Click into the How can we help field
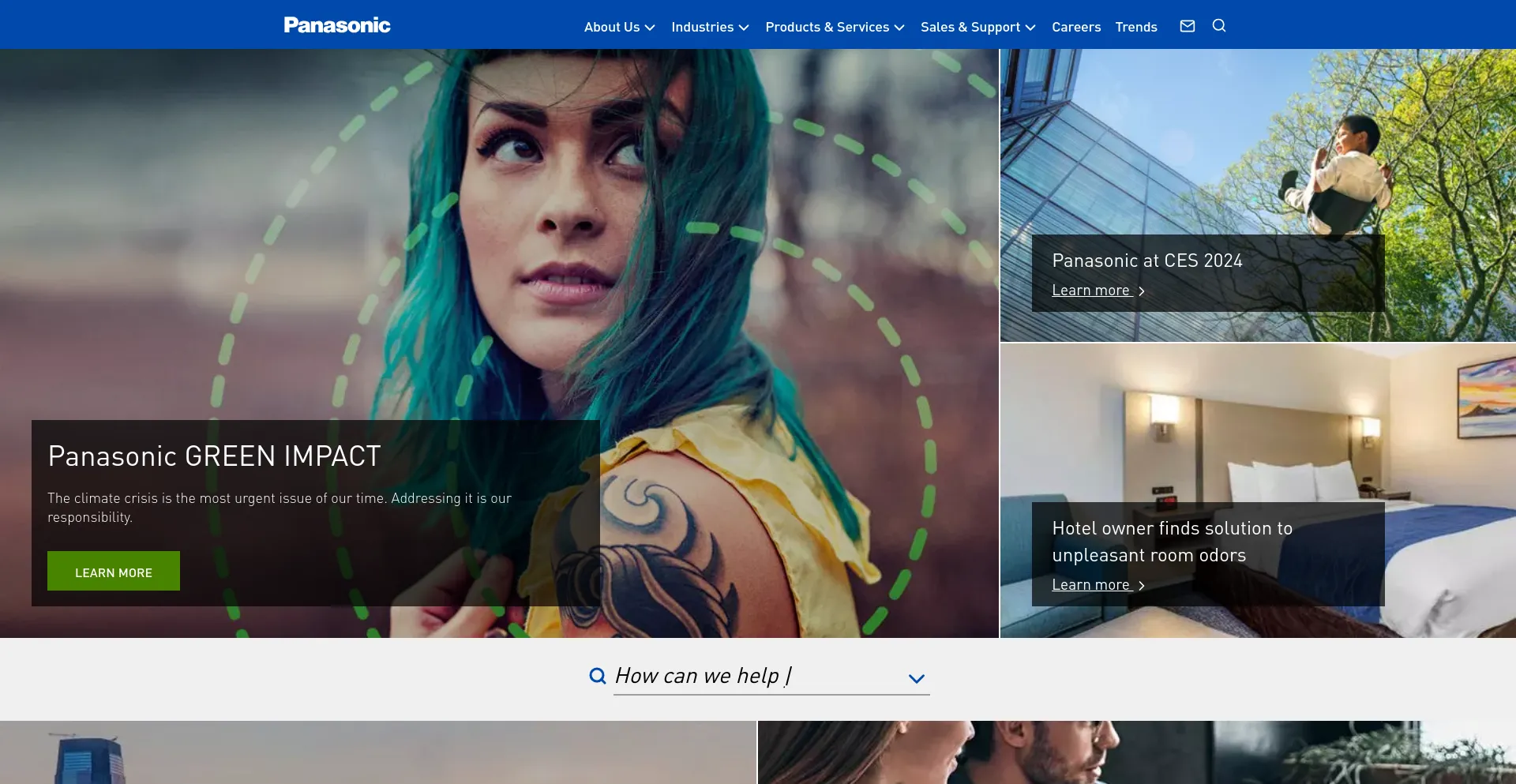Image resolution: width=1516 pixels, height=784 pixels. [x=771, y=677]
